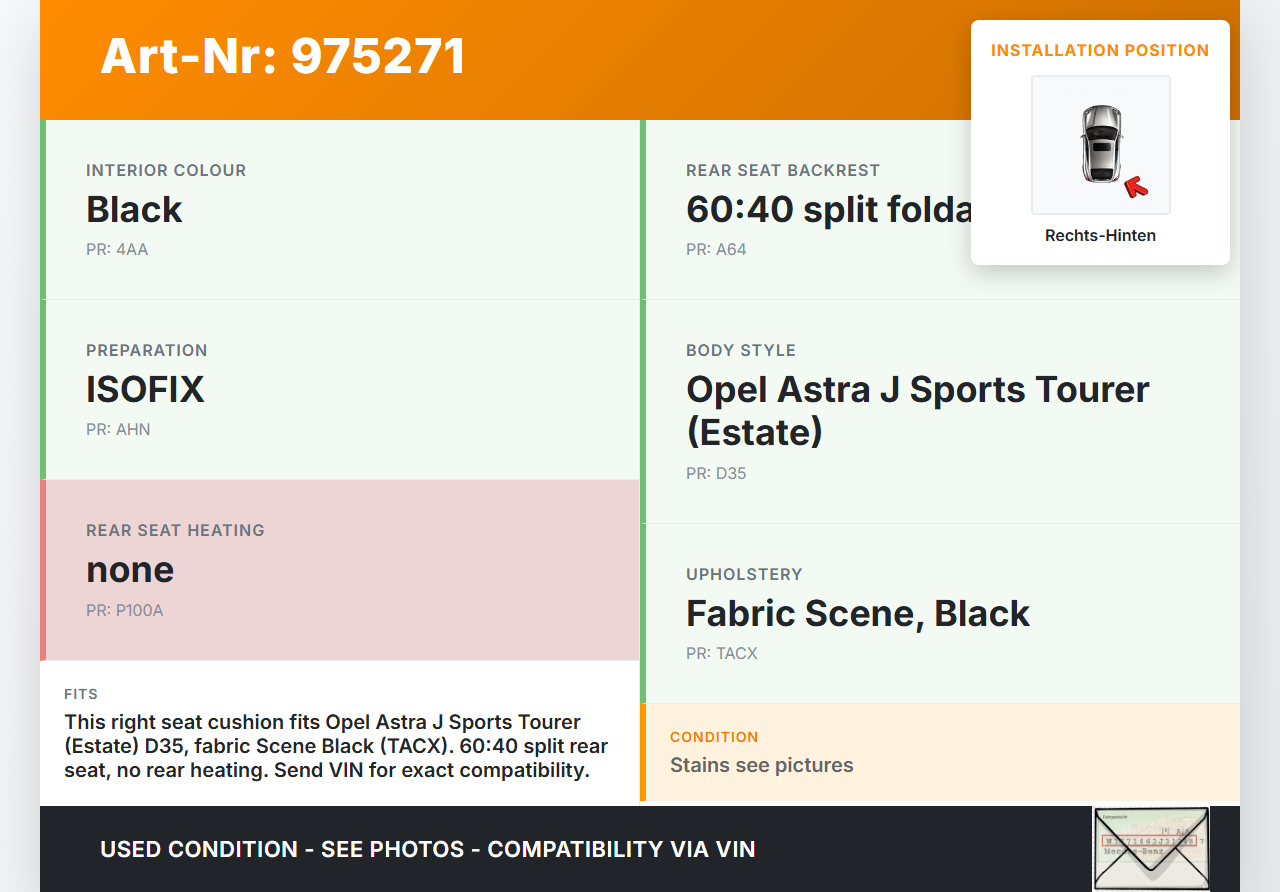The height and width of the screenshot is (892, 1280).
Task: Click the Stains see pictures condition note
Action: pyautogui.click(x=761, y=765)
